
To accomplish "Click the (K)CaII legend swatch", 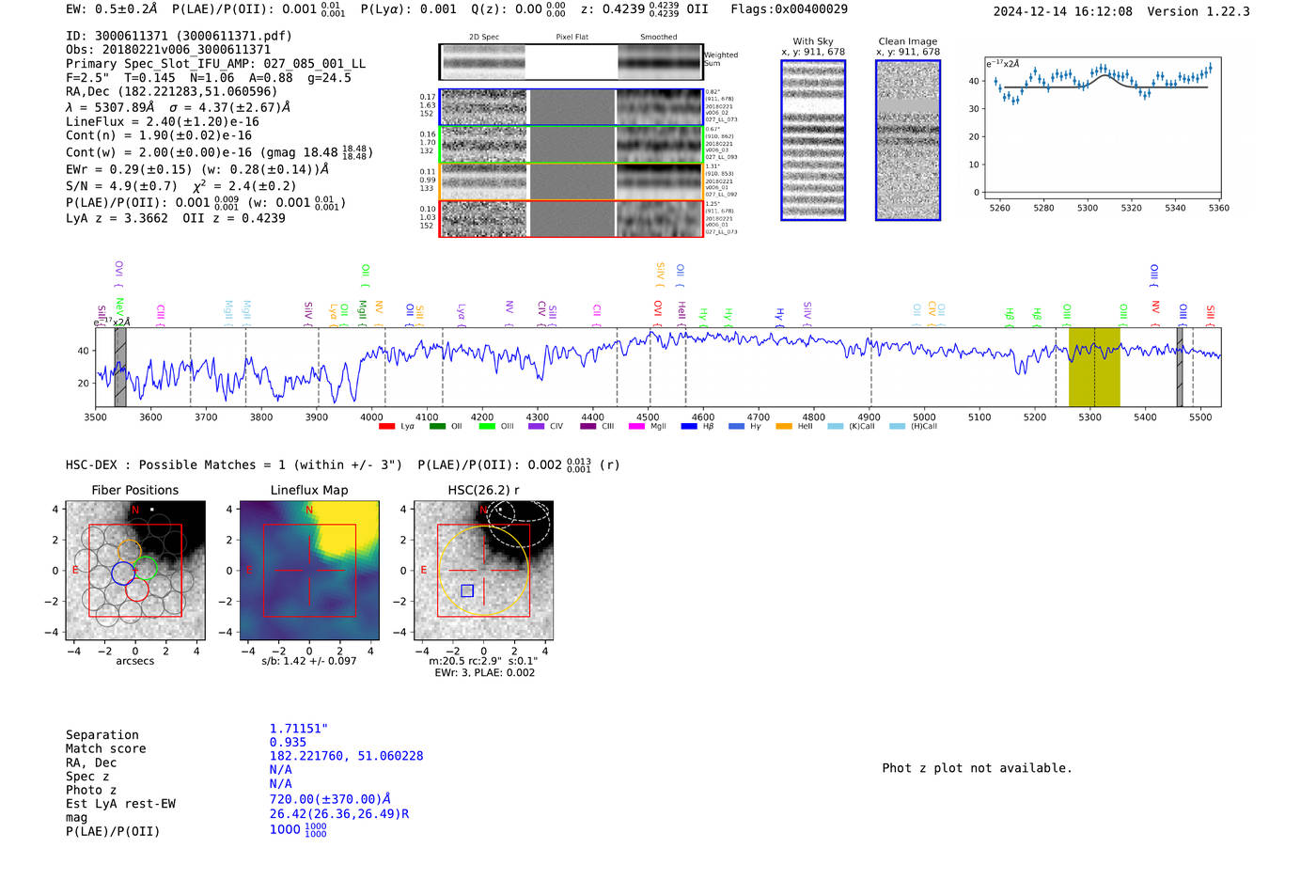I will click(x=836, y=427).
